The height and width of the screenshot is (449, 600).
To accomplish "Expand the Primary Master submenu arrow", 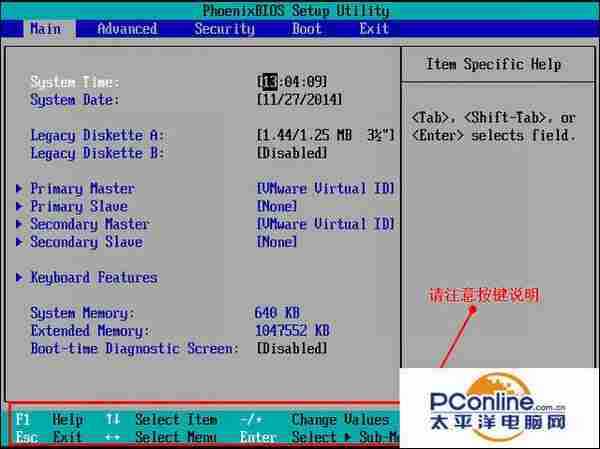I will (20, 189).
